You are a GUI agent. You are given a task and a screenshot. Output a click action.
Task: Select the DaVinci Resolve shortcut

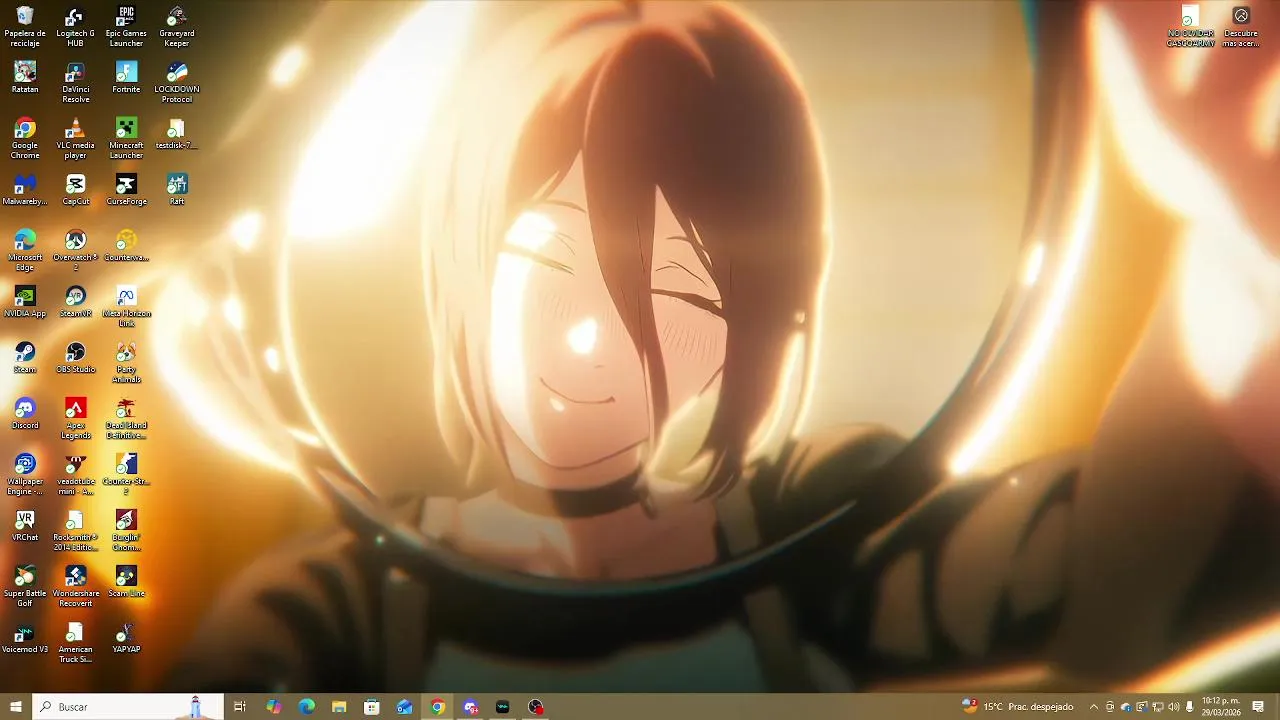click(75, 83)
